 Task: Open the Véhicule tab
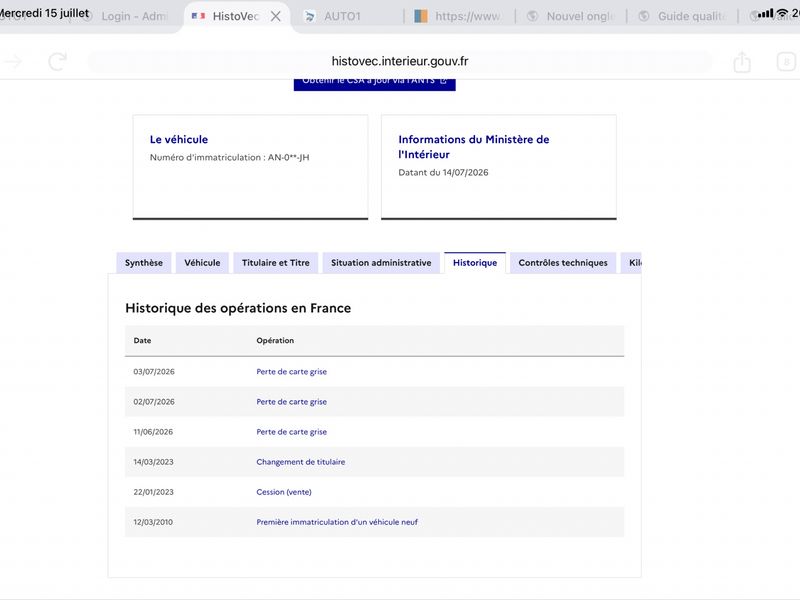click(202, 263)
